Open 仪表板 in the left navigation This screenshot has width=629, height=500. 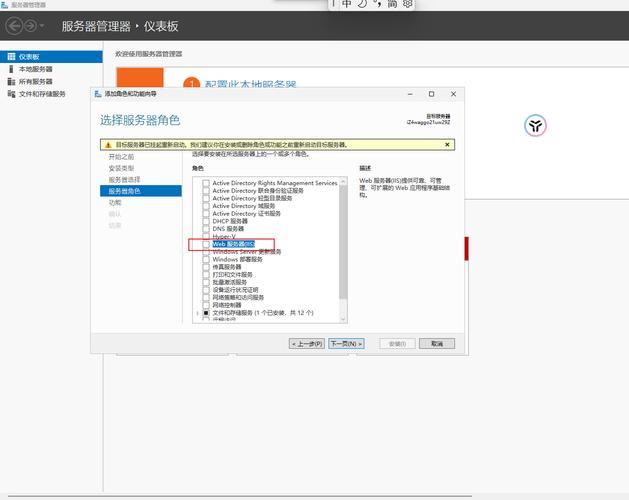point(51,57)
